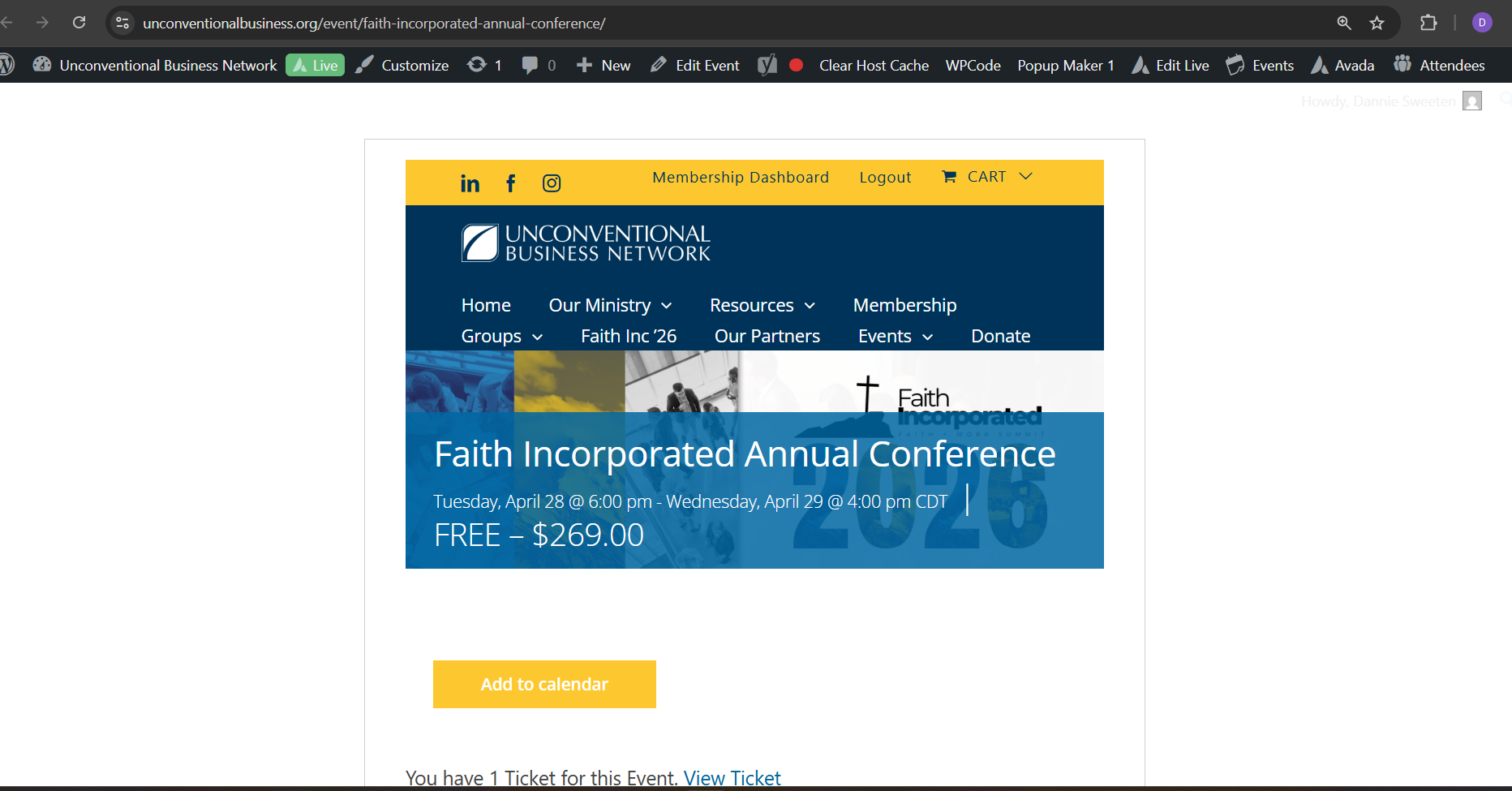Image resolution: width=1512 pixels, height=791 pixels.
Task: Click Edit Live in admin bar
Action: click(x=1171, y=65)
